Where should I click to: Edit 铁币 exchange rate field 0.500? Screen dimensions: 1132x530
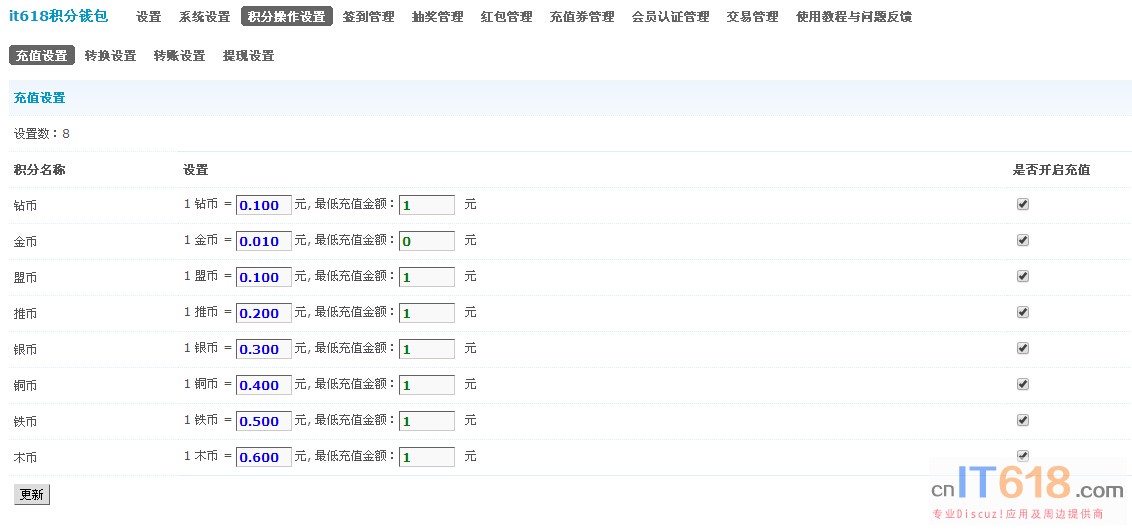264,421
